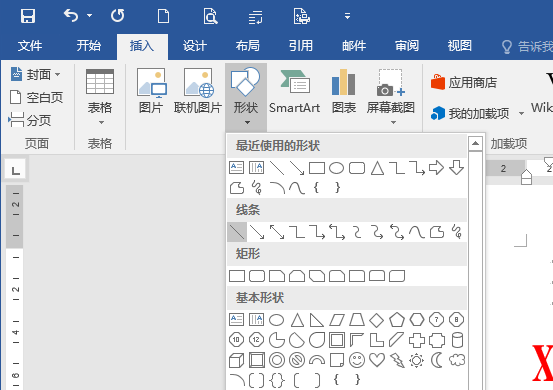Select the sun shape

point(417,360)
